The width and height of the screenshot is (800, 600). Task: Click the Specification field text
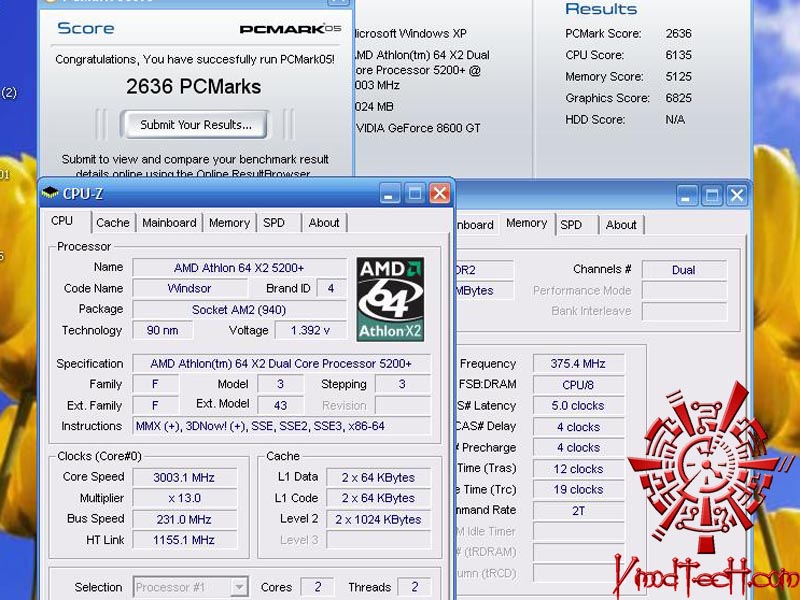click(x=281, y=364)
